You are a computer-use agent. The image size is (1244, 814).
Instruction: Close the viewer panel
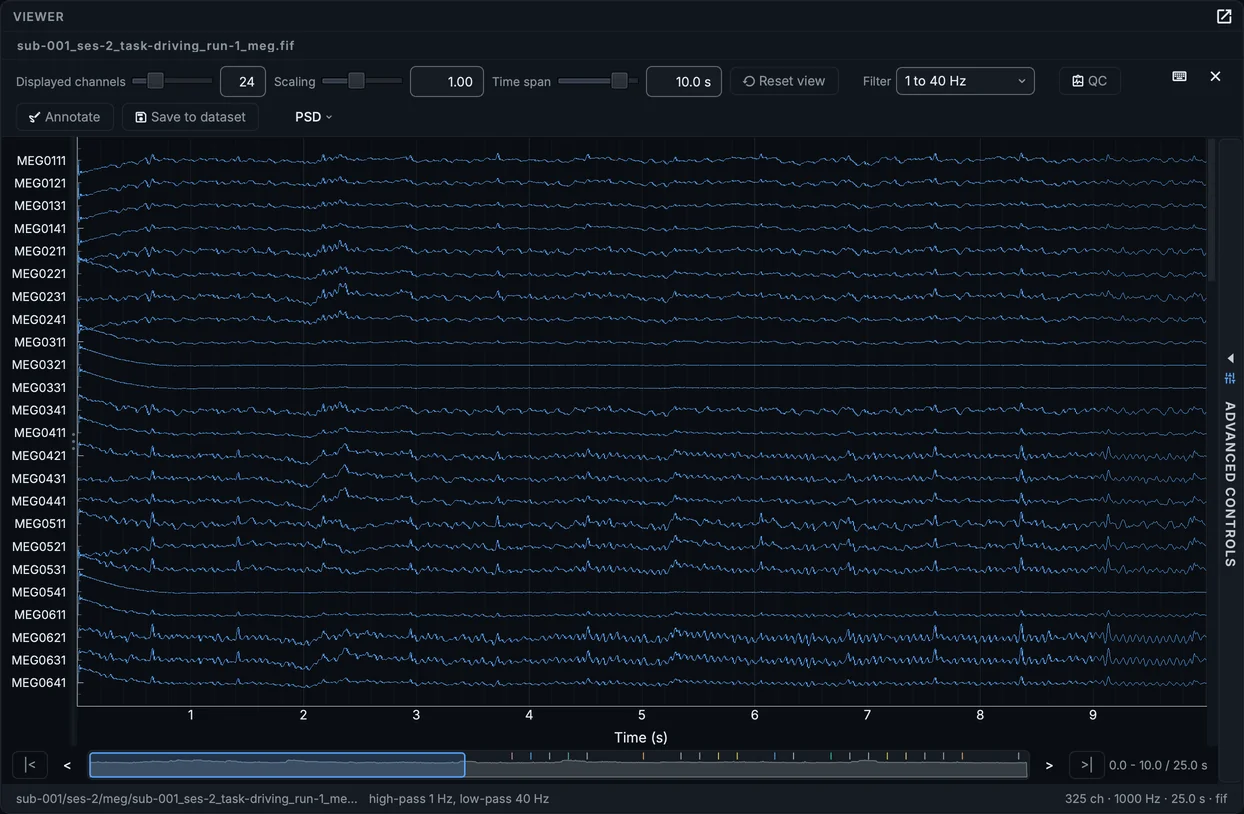coord(1215,76)
